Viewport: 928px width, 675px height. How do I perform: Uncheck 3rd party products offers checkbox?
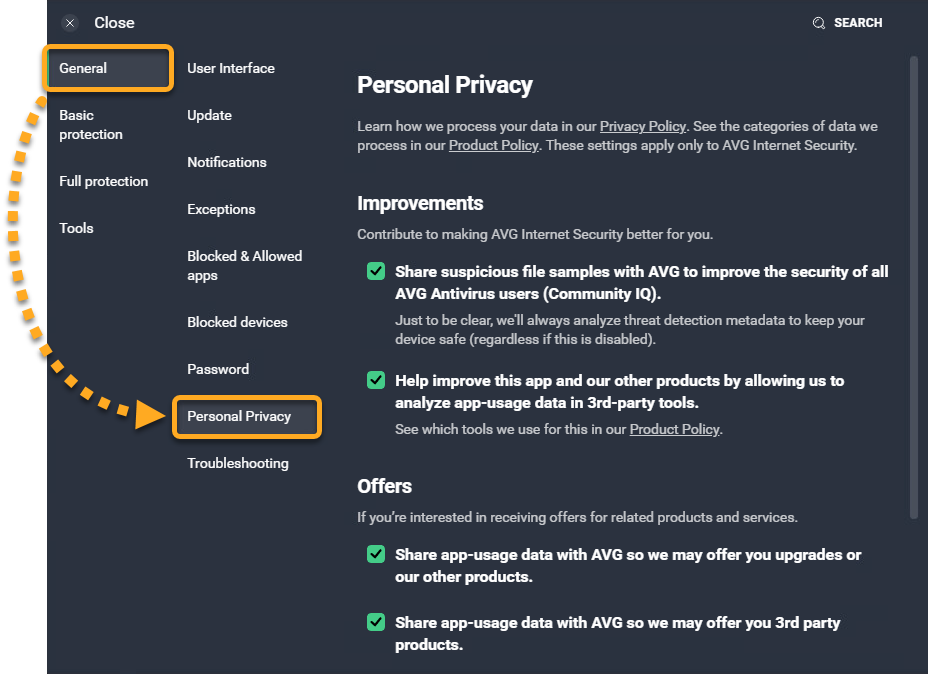coord(376,622)
